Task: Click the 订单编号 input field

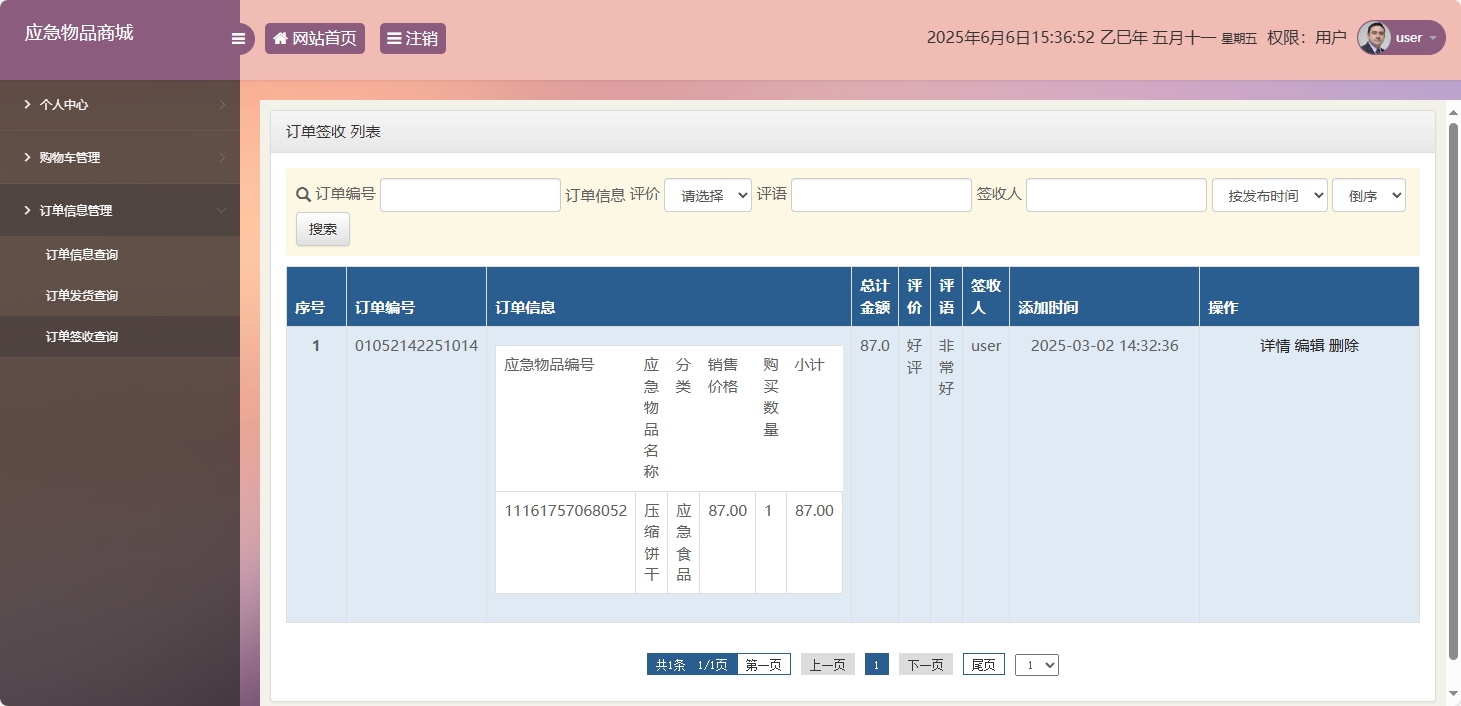Action: (470, 195)
